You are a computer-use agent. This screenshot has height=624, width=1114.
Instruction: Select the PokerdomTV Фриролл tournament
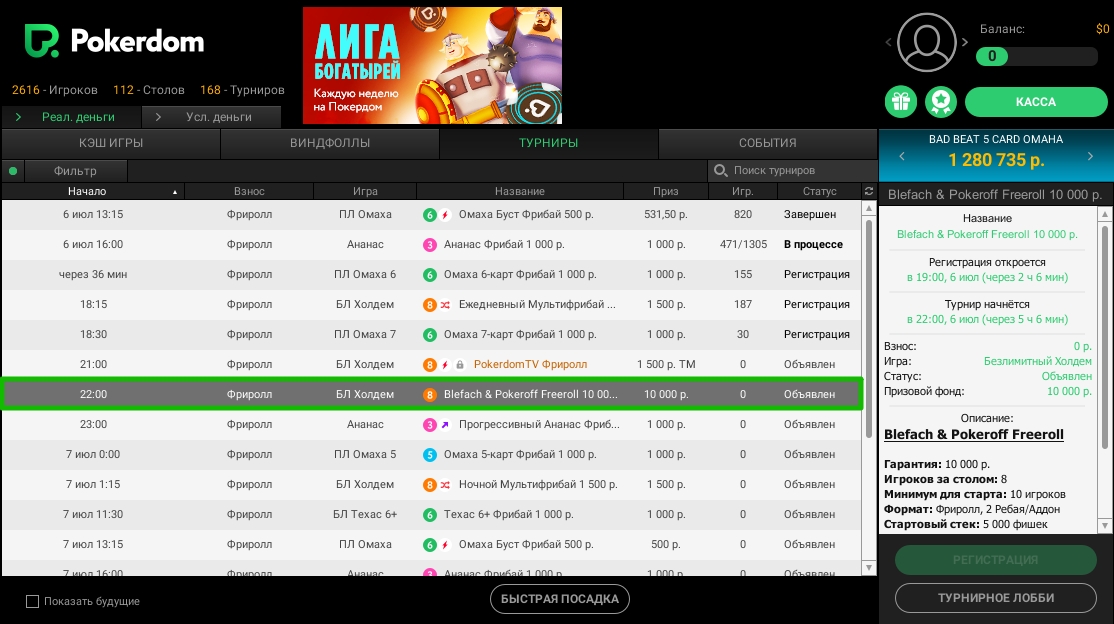click(x=432, y=365)
